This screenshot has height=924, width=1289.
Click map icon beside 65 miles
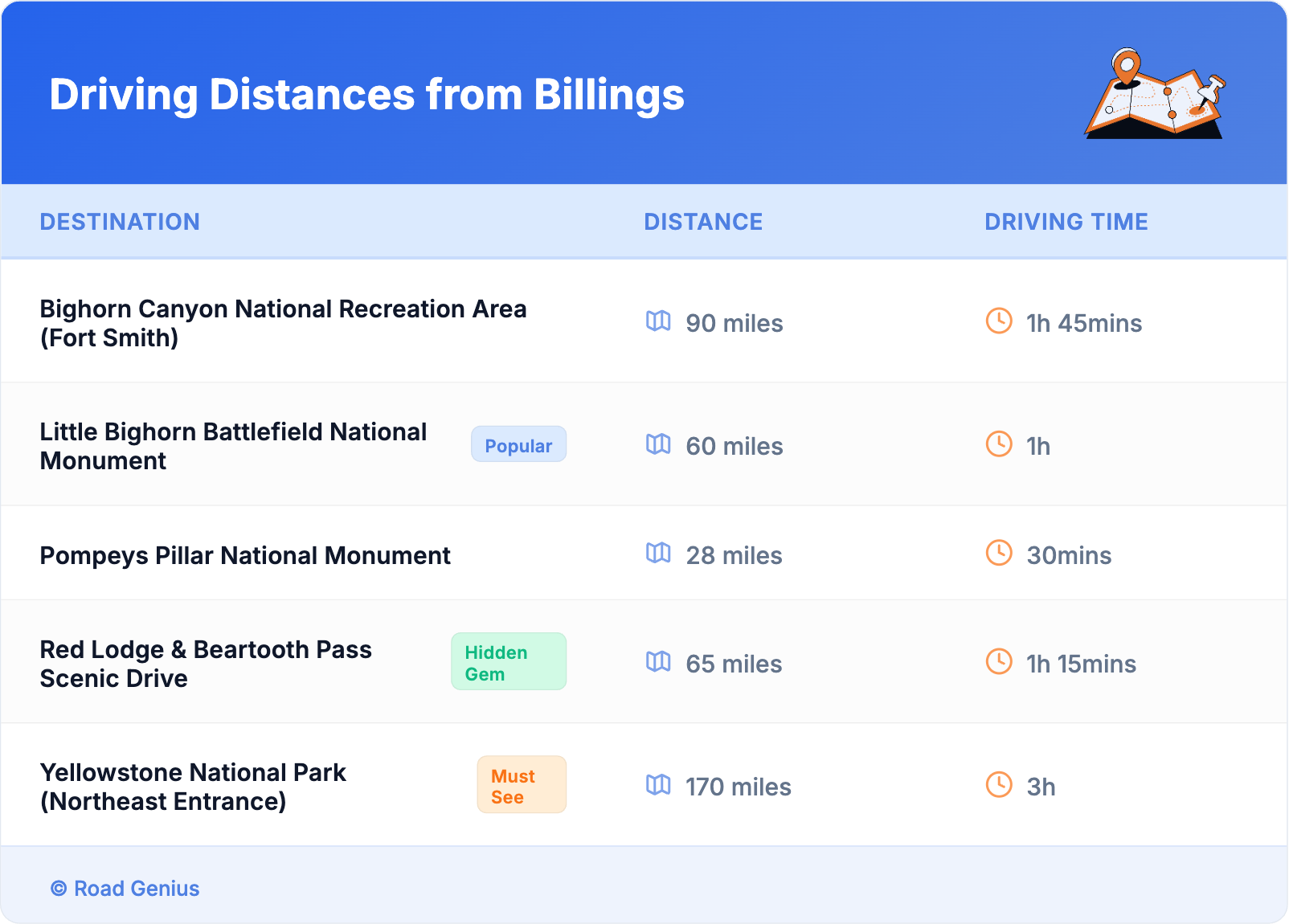[x=658, y=662]
